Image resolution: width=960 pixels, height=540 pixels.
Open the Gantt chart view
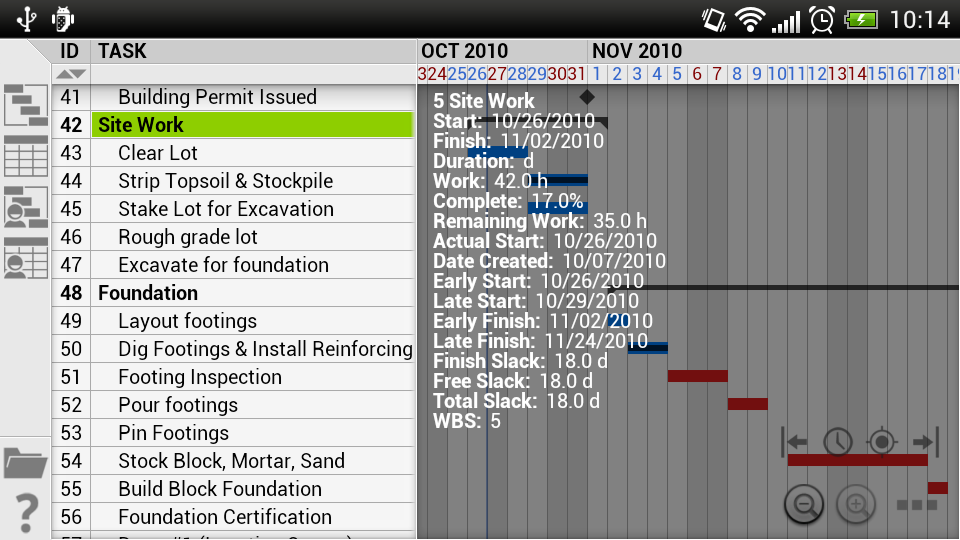point(25,104)
